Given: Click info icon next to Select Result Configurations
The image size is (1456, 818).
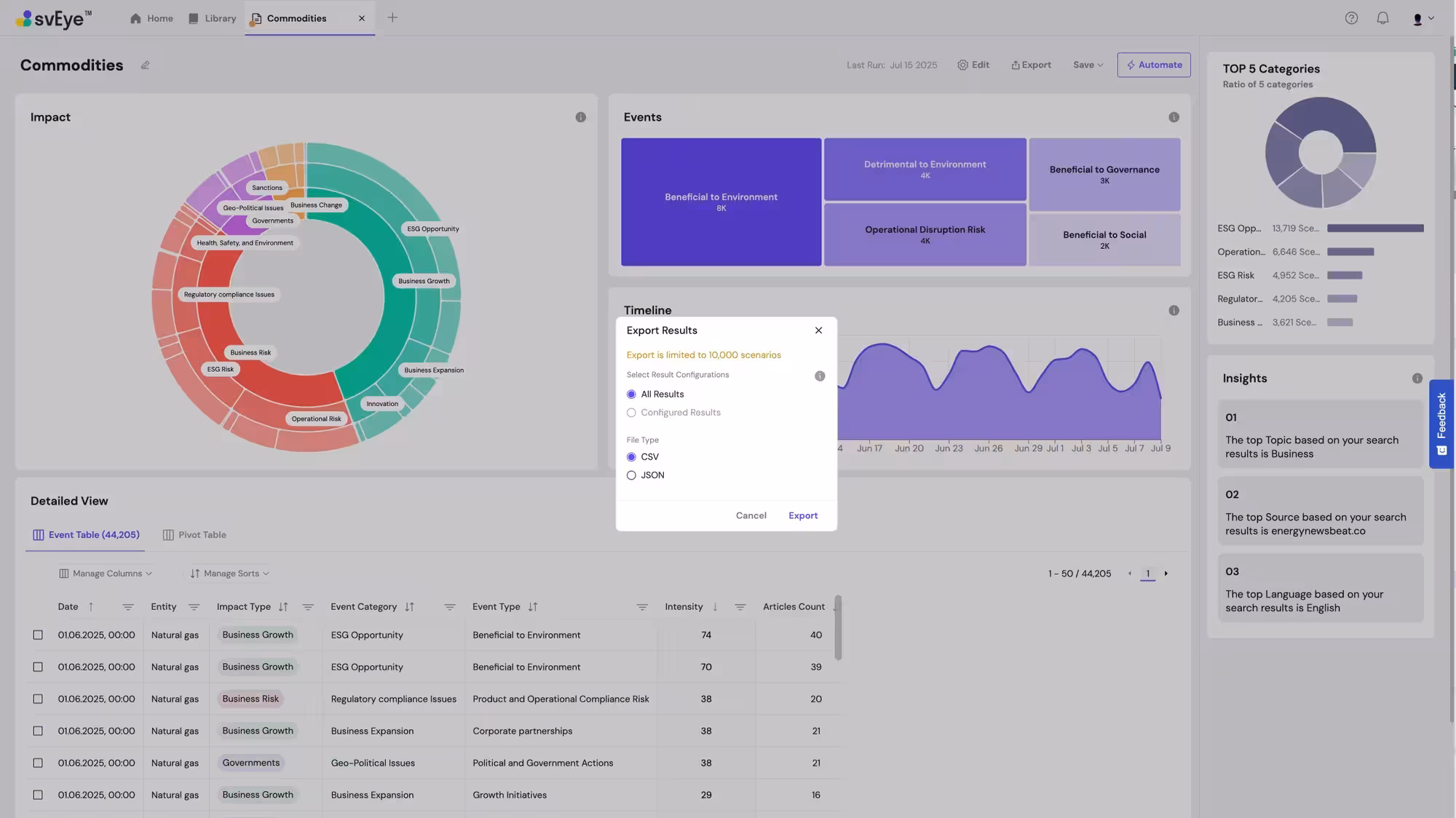Looking at the screenshot, I should point(820,376).
